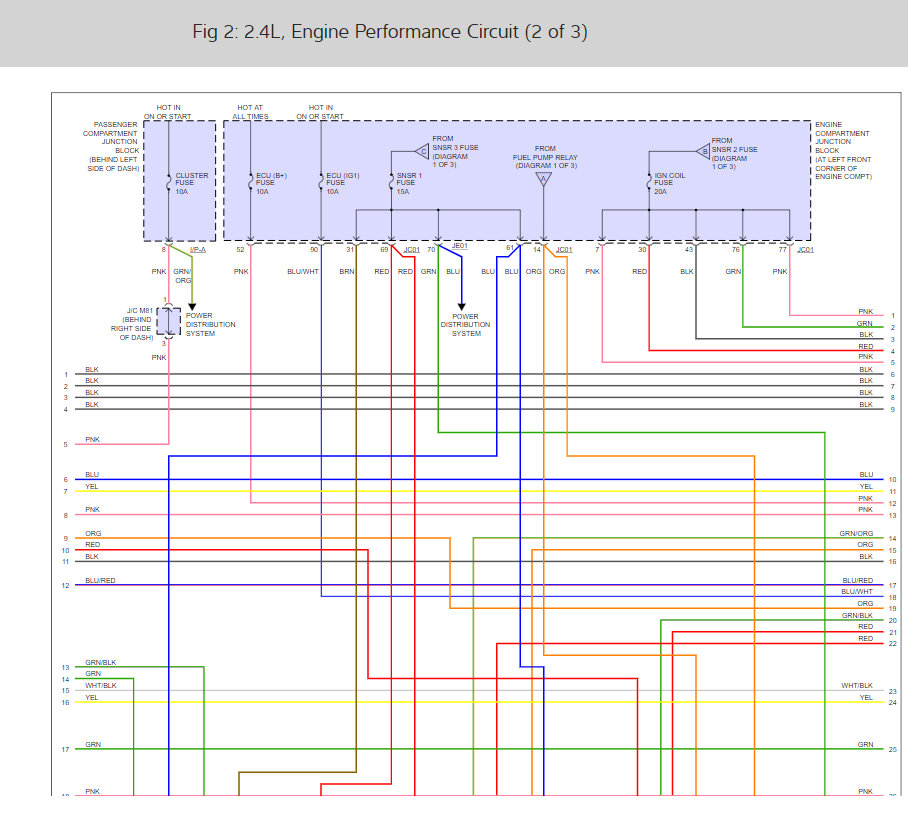The image size is (908, 813).
Task: Select the 'SNSR 1 FUSE 15A' label
Action: pyautogui.click(x=409, y=184)
